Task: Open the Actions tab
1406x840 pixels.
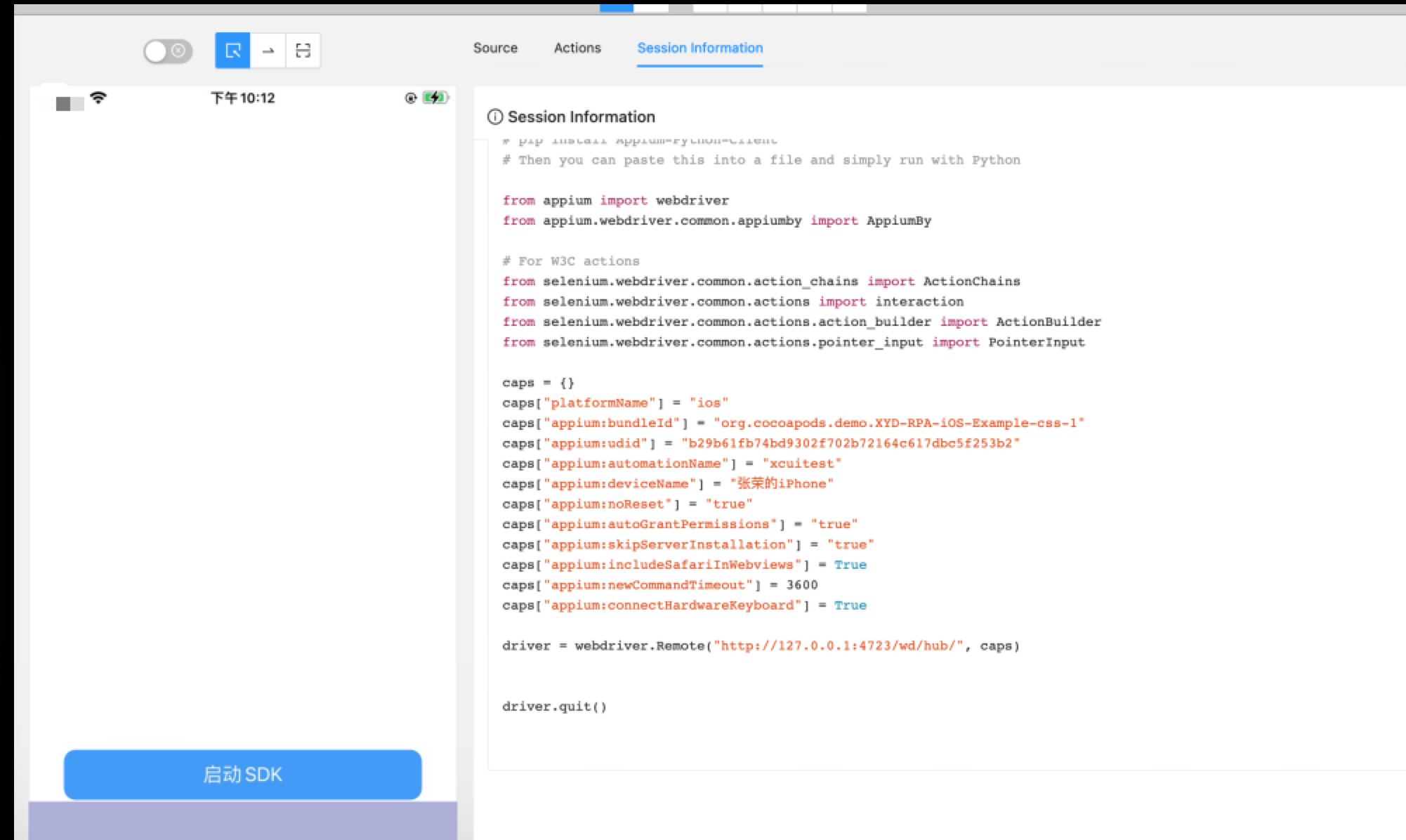Action: click(577, 48)
